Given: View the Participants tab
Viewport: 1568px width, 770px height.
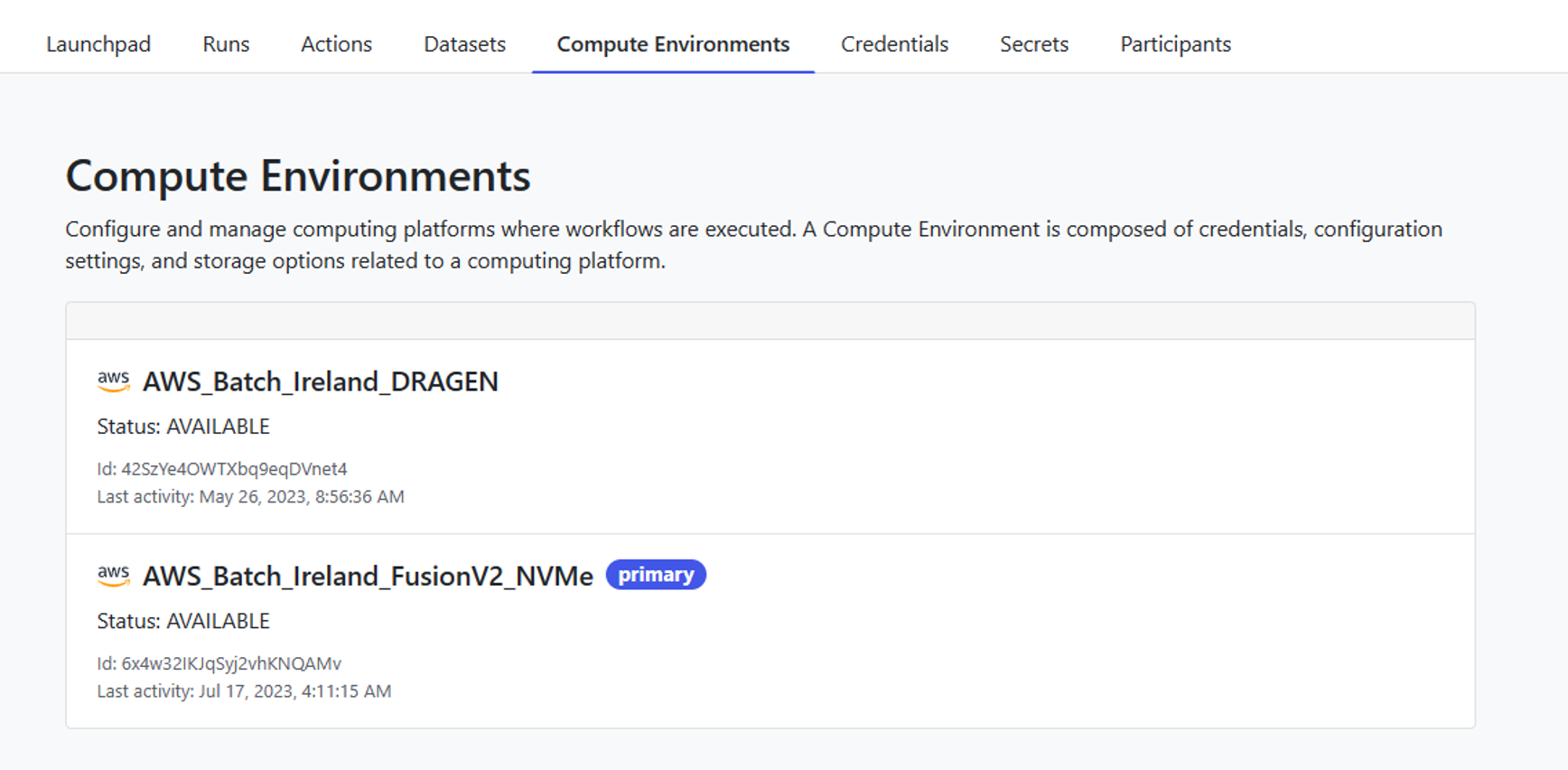Looking at the screenshot, I should click(x=1175, y=44).
